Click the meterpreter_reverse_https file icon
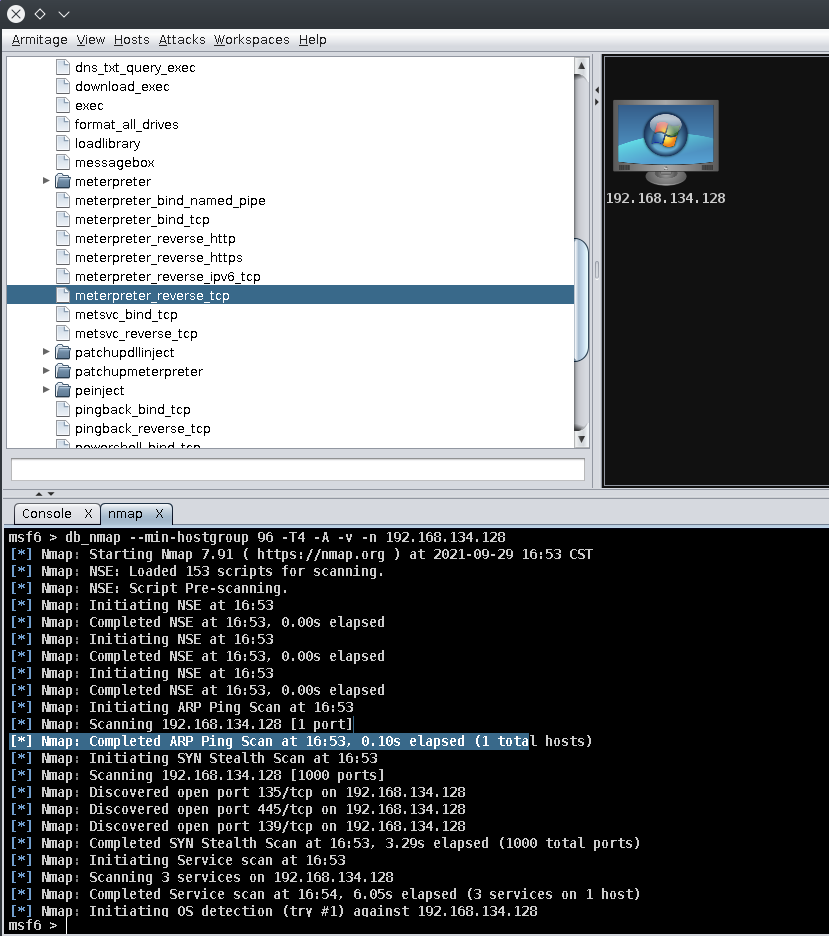829x936 pixels. 63,257
